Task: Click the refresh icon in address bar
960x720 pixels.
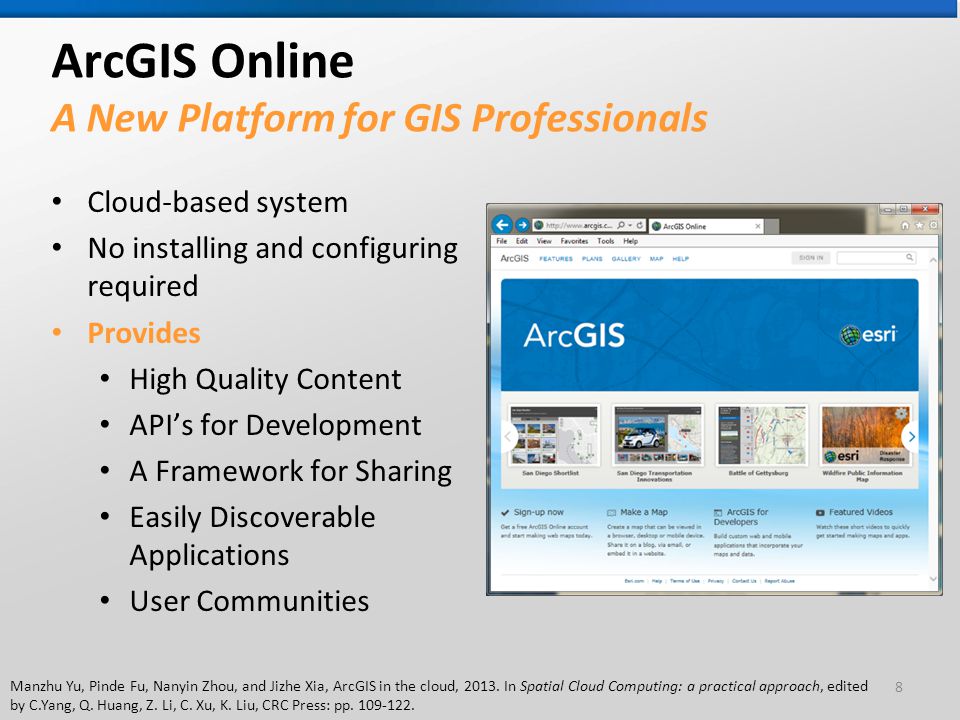Action: pyautogui.click(x=640, y=225)
